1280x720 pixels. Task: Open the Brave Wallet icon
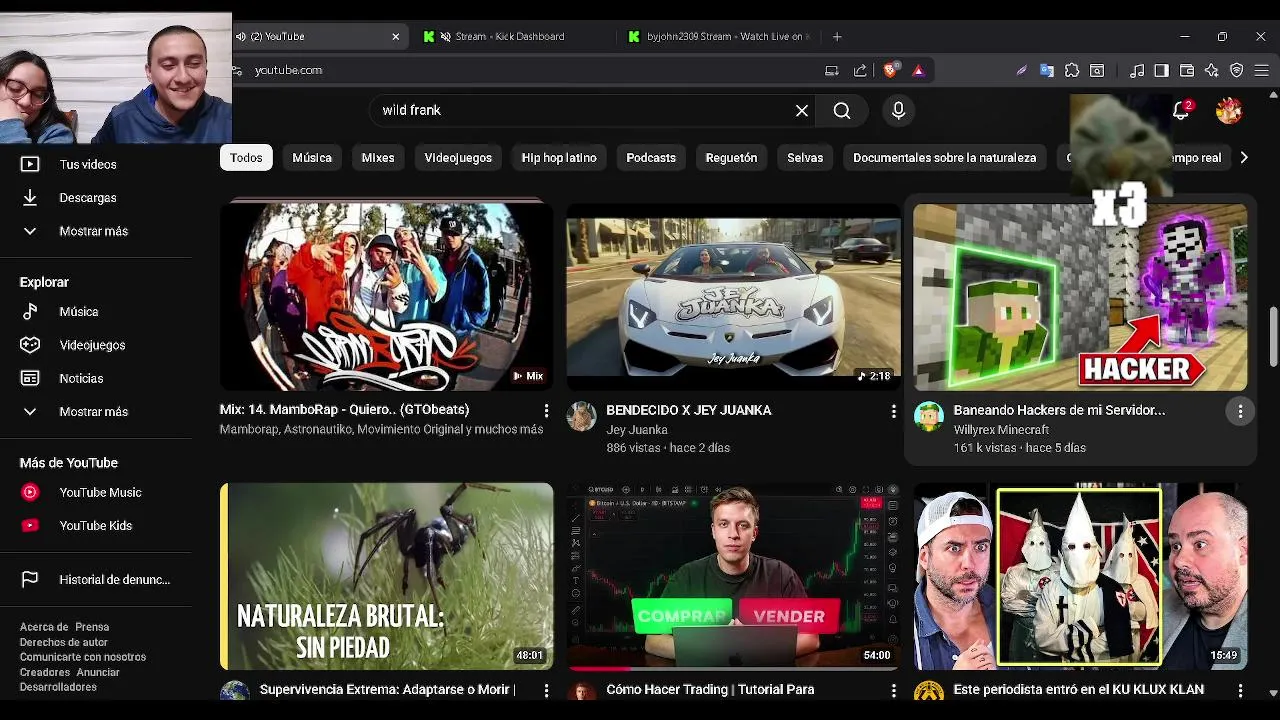tap(1187, 70)
